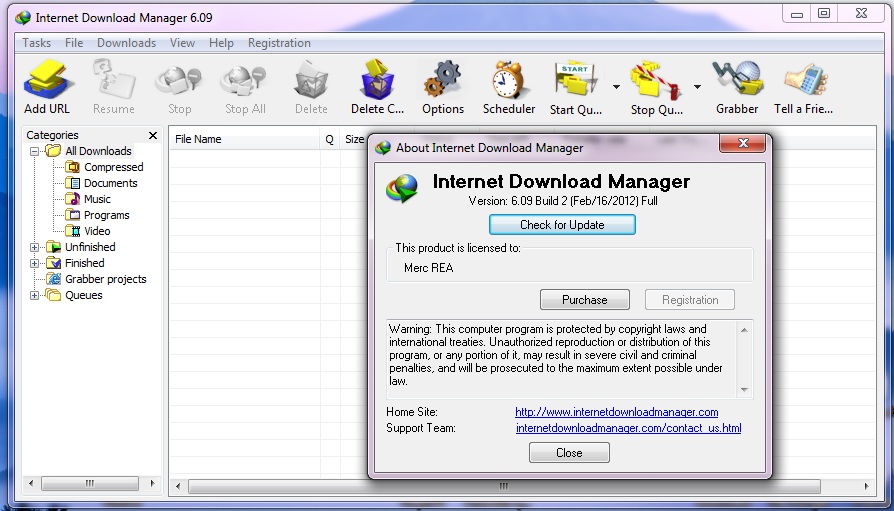Click download list scroll left arrow
Viewport: 894px width, 511px height.
178,486
